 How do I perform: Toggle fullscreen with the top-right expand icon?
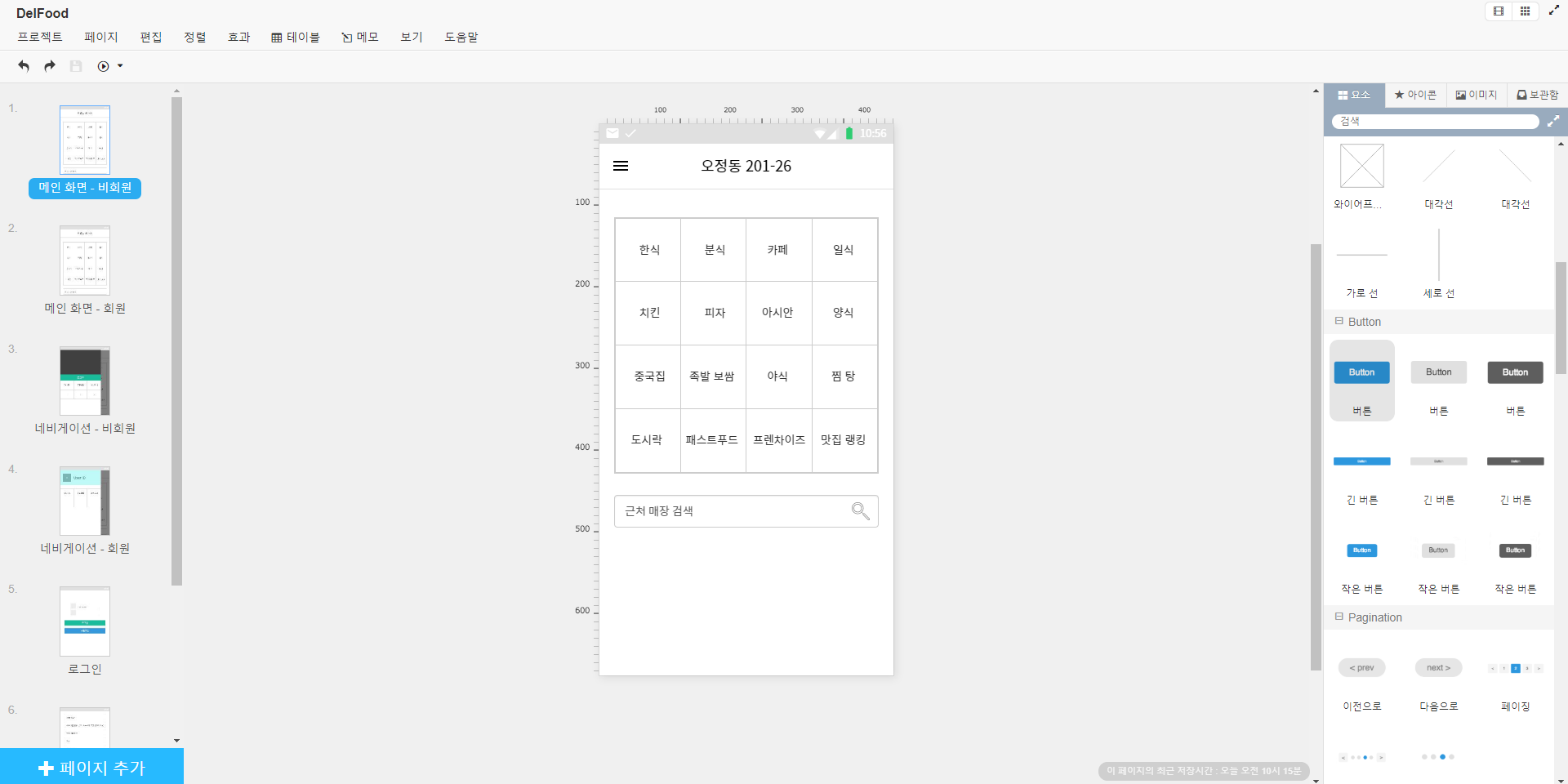(1554, 11)
